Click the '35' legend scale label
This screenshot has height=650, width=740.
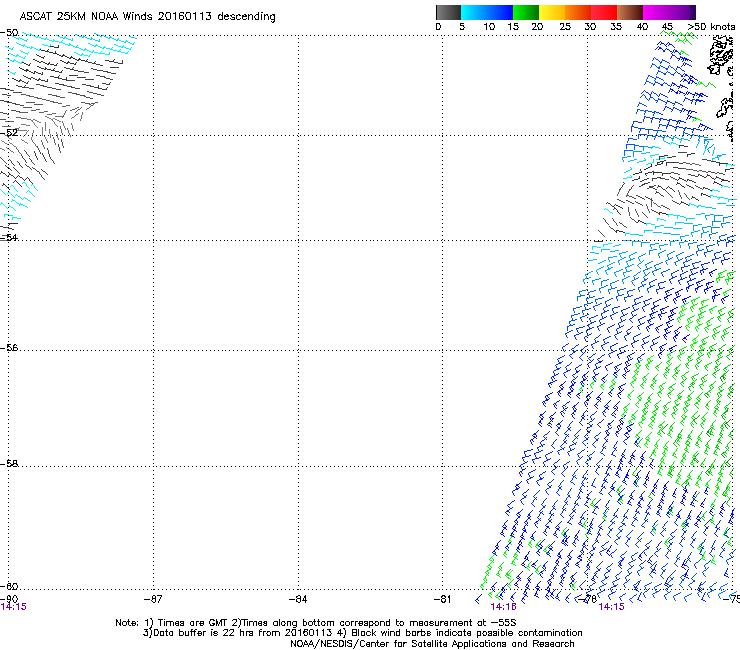(616, 27)
